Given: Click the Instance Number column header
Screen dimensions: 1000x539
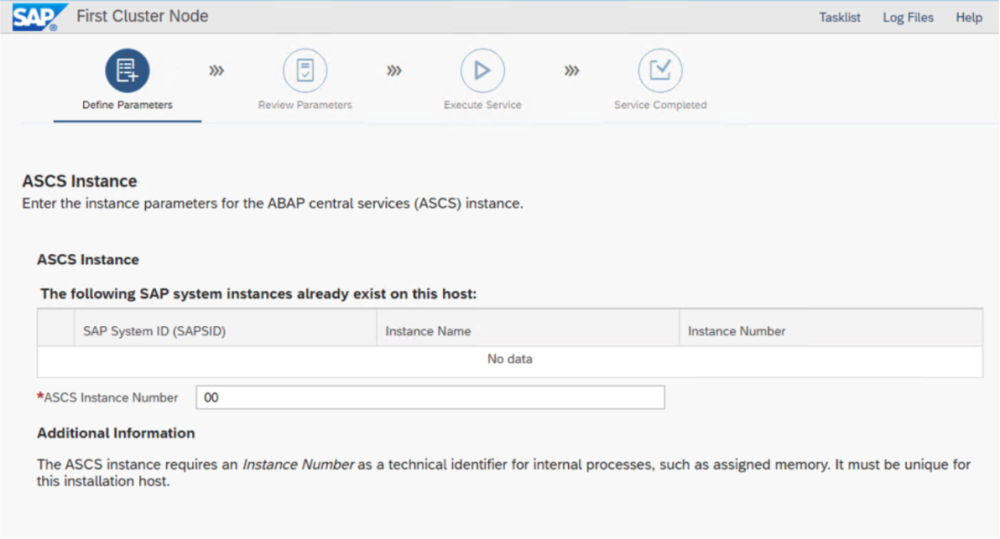Looking at the screenshot, I should 736,331.
